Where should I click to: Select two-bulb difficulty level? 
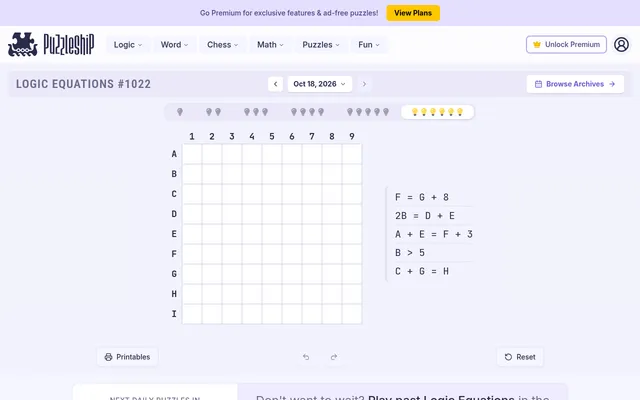pos(213,112)
